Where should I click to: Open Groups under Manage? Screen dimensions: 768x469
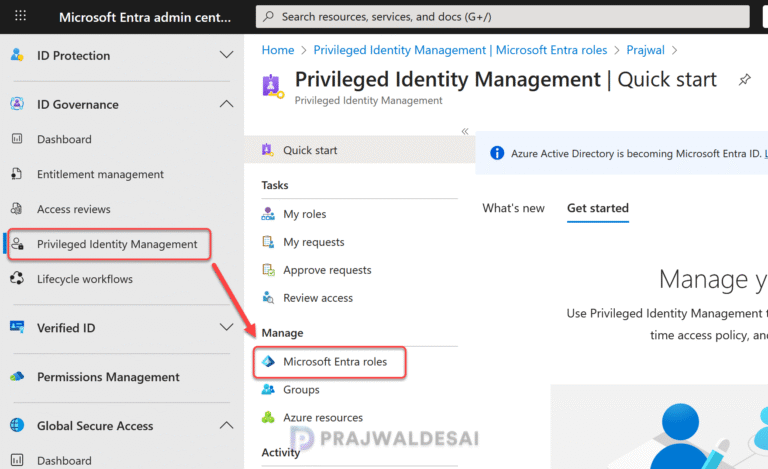301,389
